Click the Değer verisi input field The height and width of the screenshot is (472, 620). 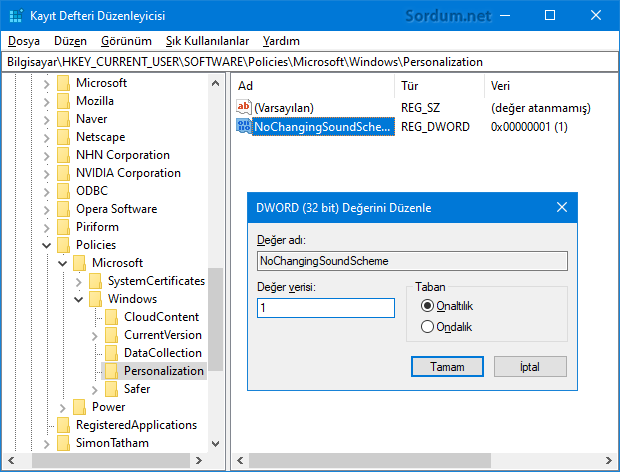[325, 309]
